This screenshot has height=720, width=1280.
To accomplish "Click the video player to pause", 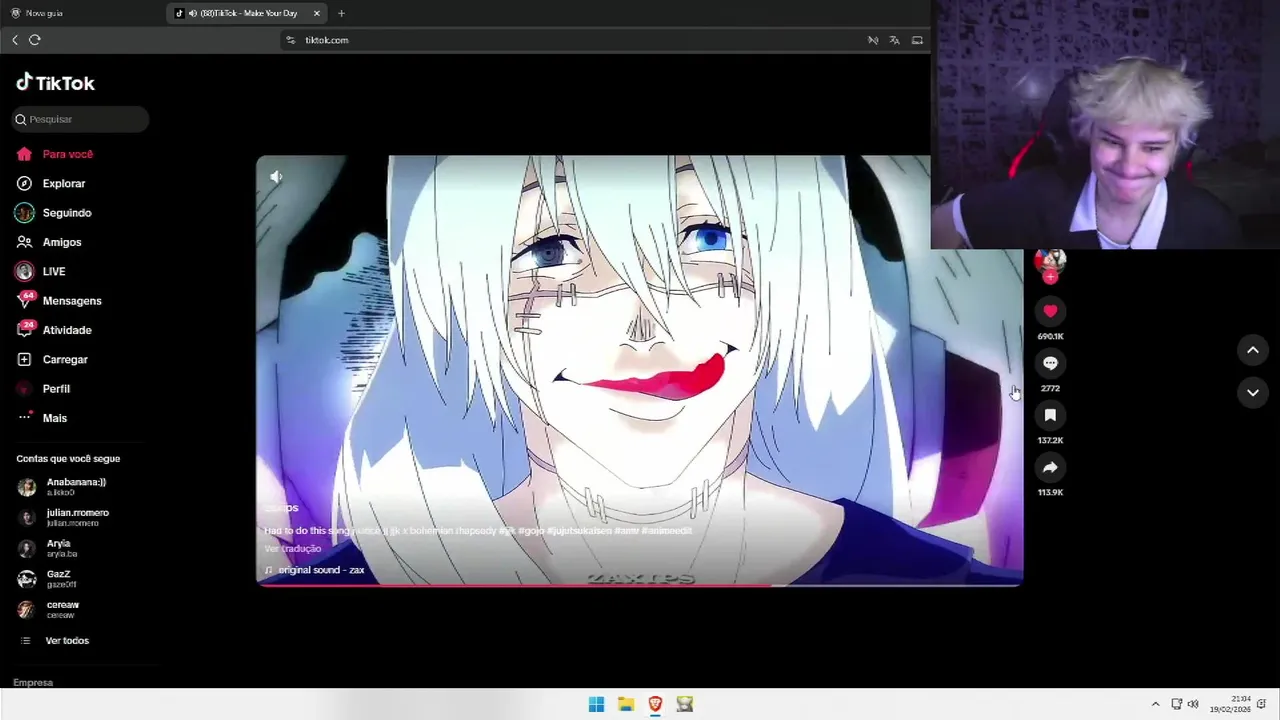I will point(640,370).
